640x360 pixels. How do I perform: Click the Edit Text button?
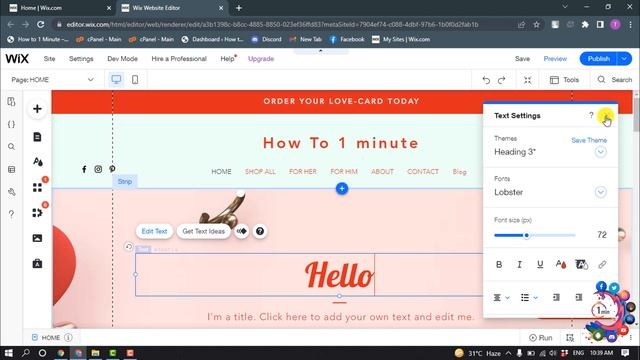pos(154,231)
